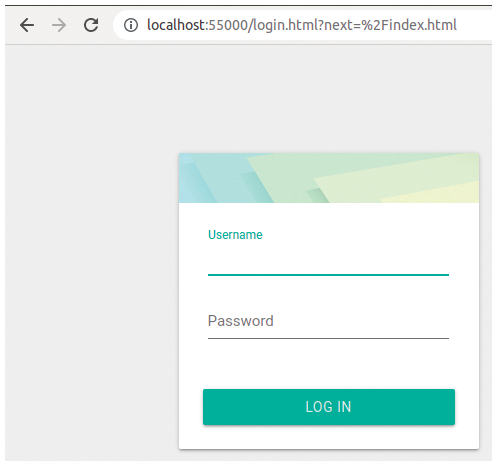Viewport: 497px width, 466px height.
Task: Focus the address bar URL text
Action: point(302,25)
